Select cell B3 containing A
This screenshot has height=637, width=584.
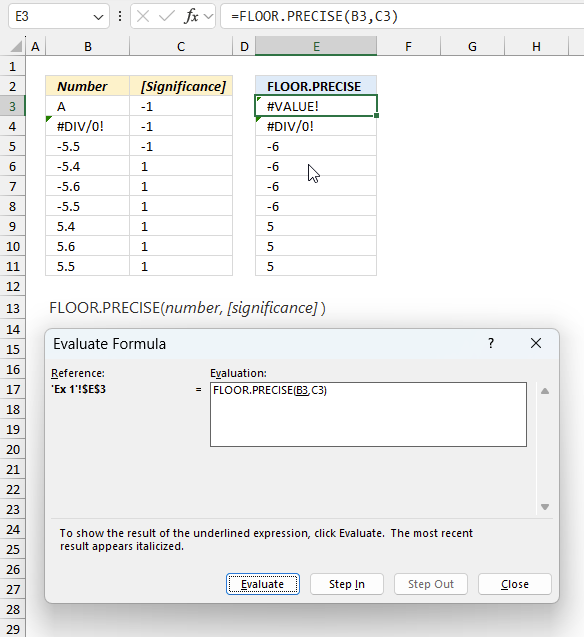pyautogui.click(x=88, y=106)
